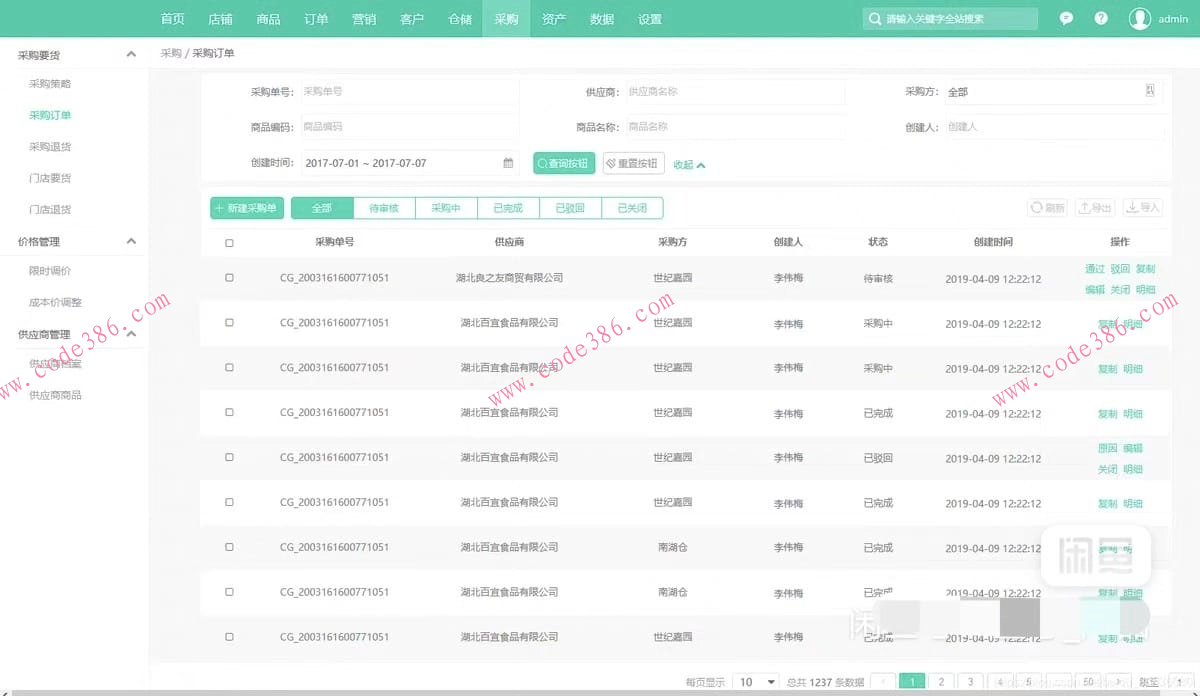1200x696 pixels.
Task: Open the calendar icon next to 创建时间
Action: coord(508,162)
